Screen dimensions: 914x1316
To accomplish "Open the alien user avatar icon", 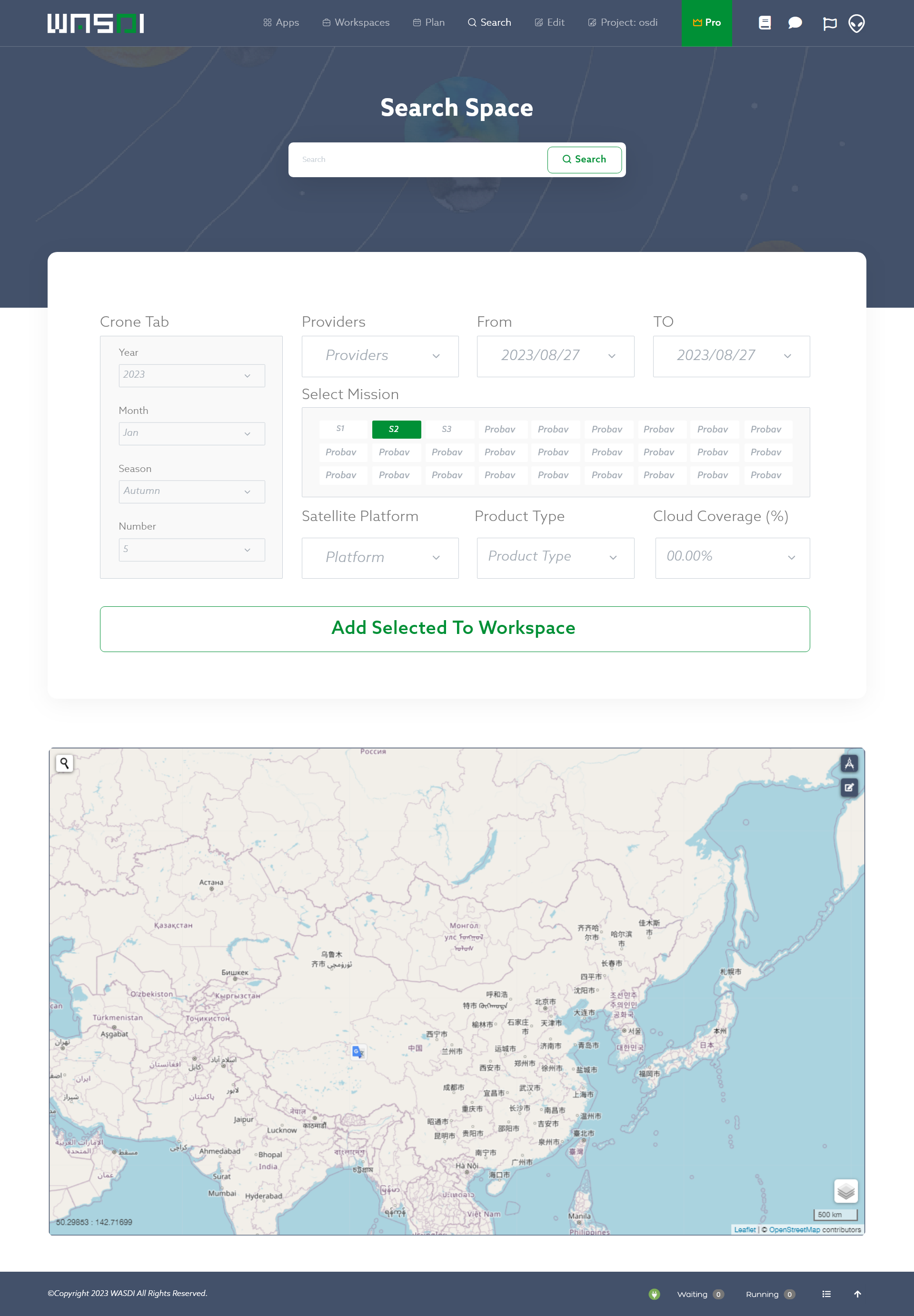I will click(x=856, y=23).
